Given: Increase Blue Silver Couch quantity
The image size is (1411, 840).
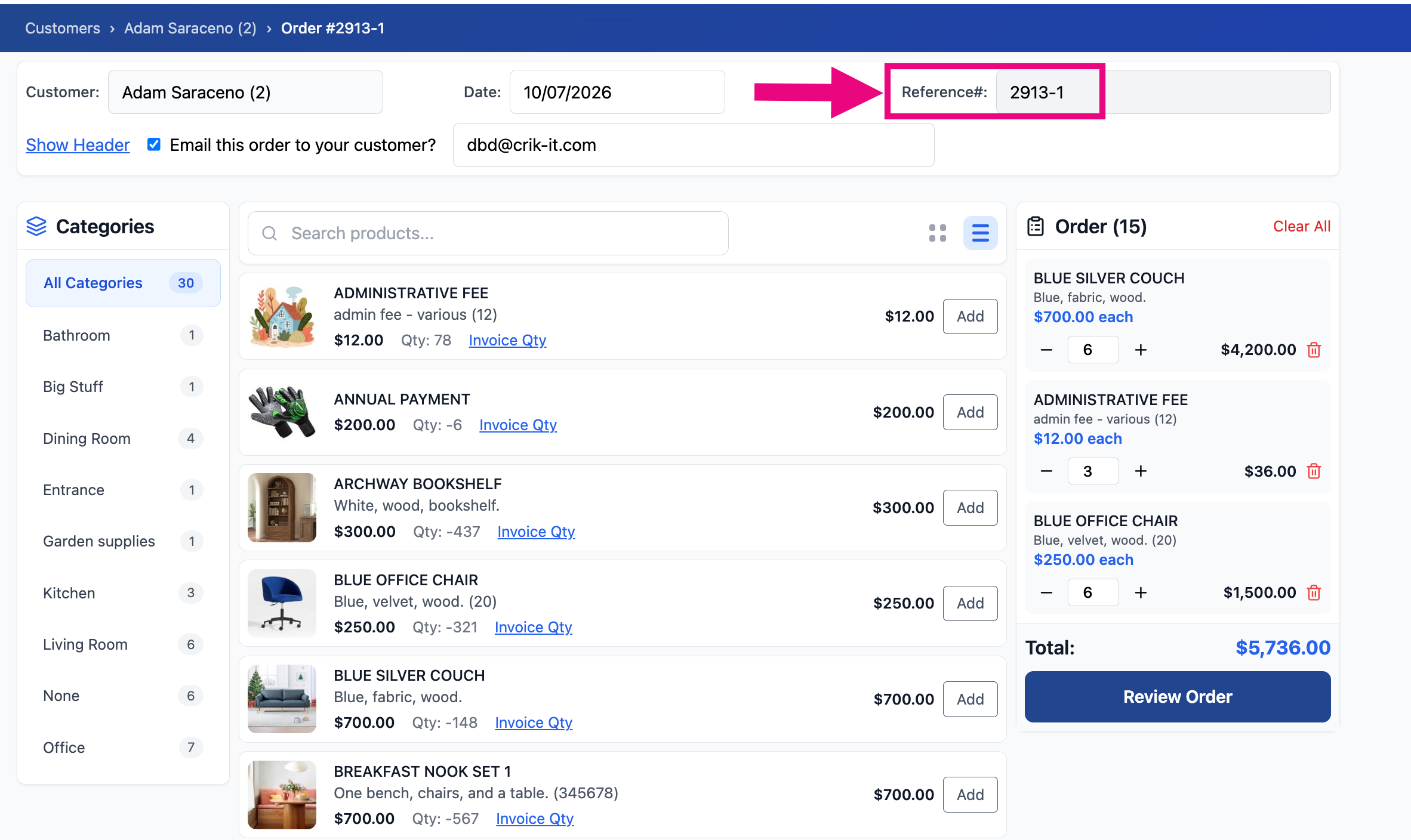Looking at the screenshot, I should coord(1141,350).
